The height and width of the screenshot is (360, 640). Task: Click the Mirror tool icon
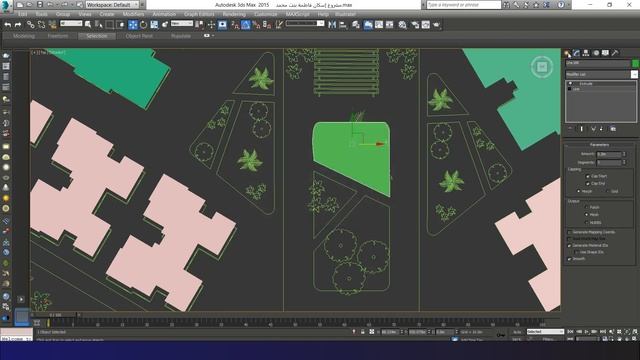tap(332, 25)
